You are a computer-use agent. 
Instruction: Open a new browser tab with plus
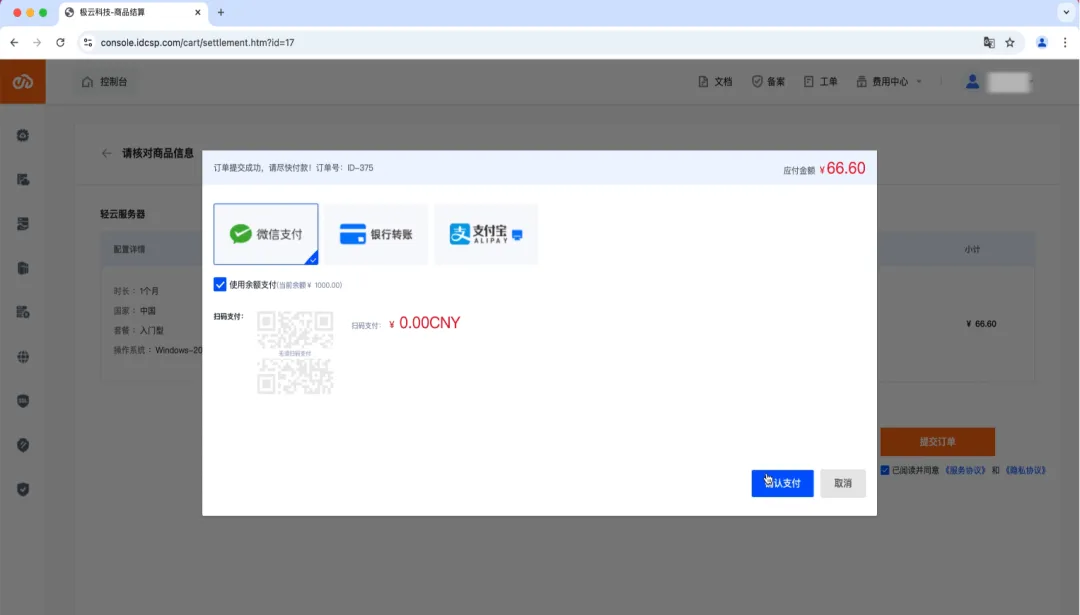pyautogui.click(x=221, y=12)
